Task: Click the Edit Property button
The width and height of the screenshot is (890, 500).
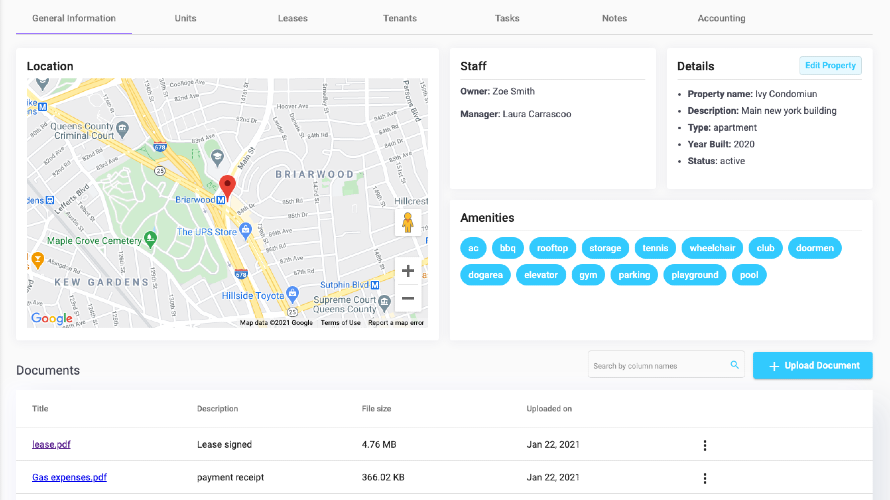Action: coord(830,65)
